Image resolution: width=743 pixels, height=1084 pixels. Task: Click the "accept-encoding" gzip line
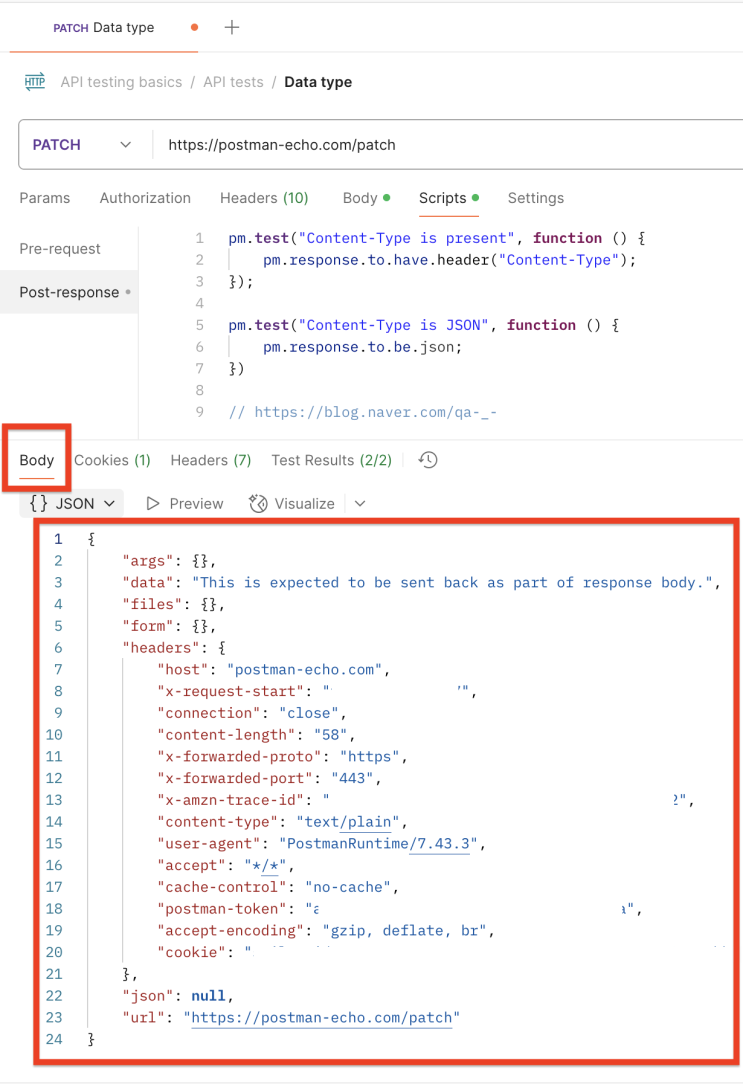(326, 931)
